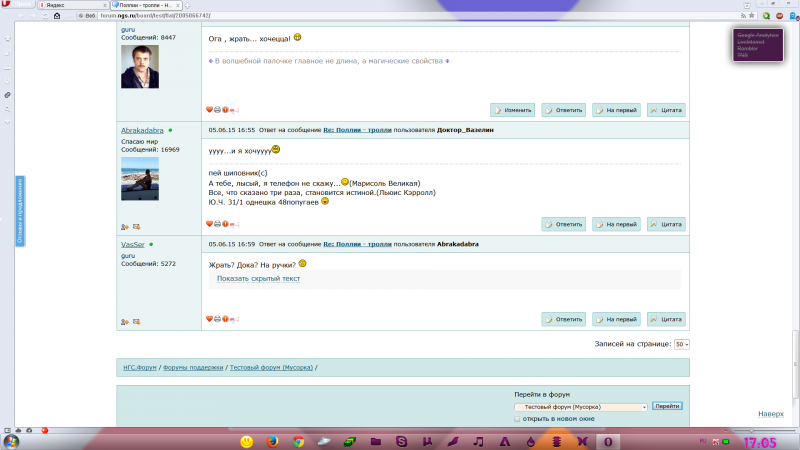This screenshot has width=800, height=450.
Task: Click the Изменить button on the first post
Action: click(x=512, y=110)
